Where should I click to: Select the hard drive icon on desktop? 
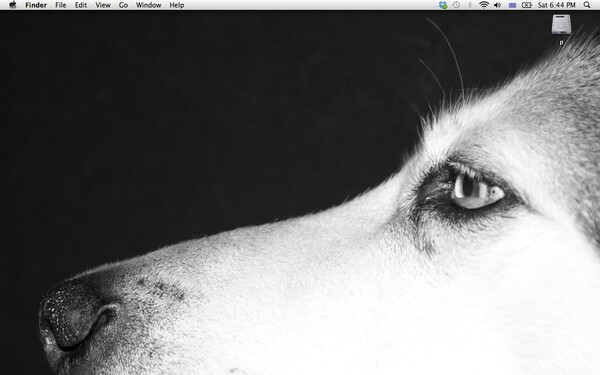click(561, 24)
